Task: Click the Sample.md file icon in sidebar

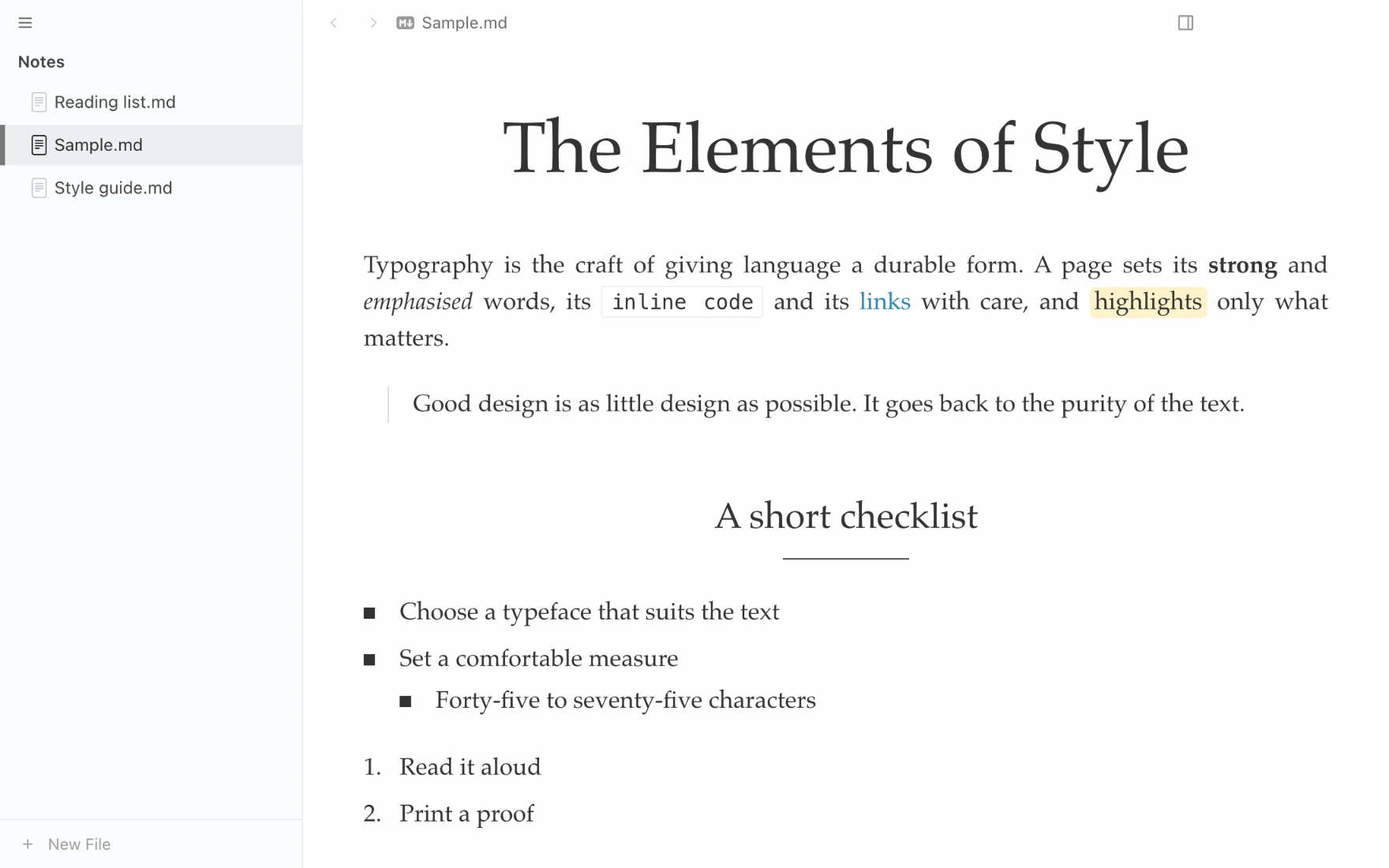Action: (39, 145)
